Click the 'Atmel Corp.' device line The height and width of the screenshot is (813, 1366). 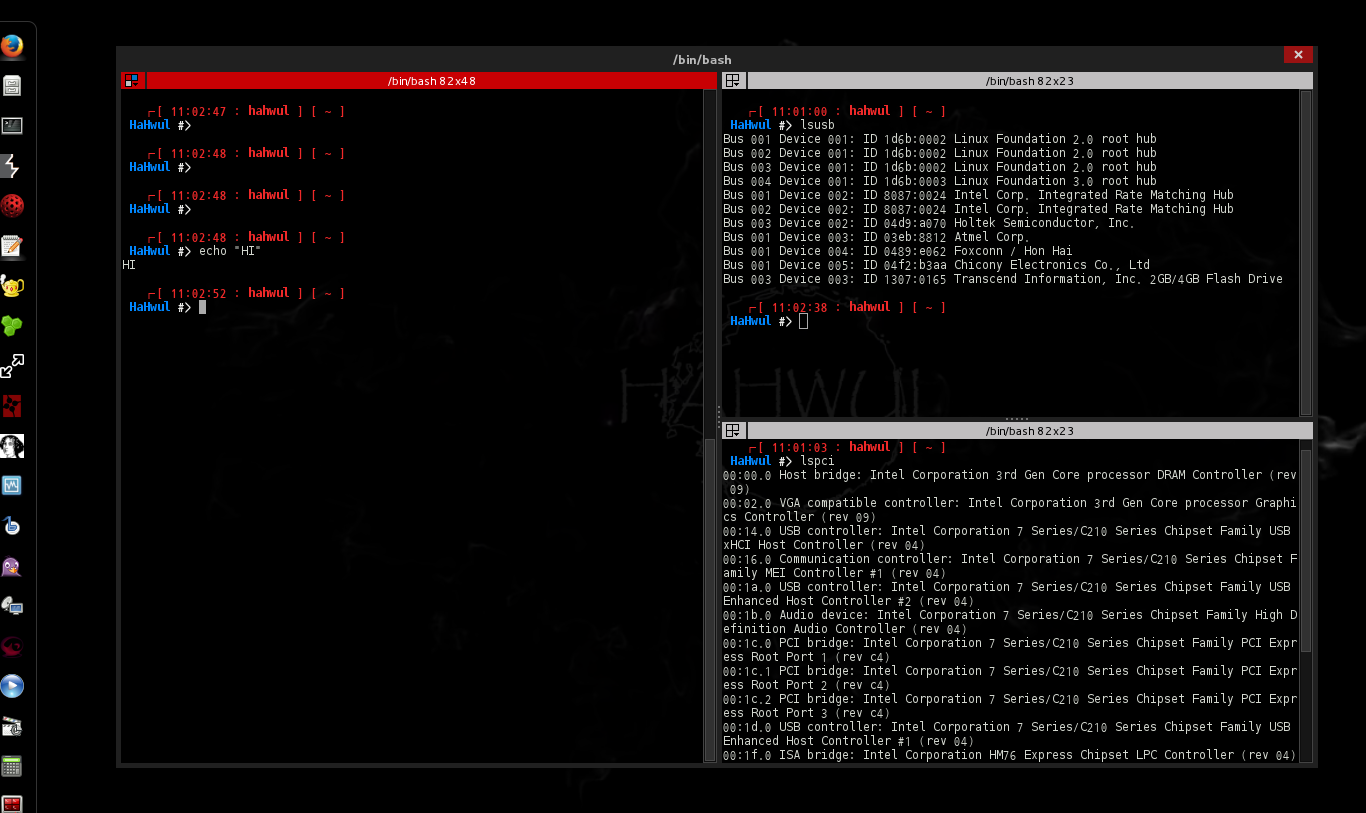(876, 237)
